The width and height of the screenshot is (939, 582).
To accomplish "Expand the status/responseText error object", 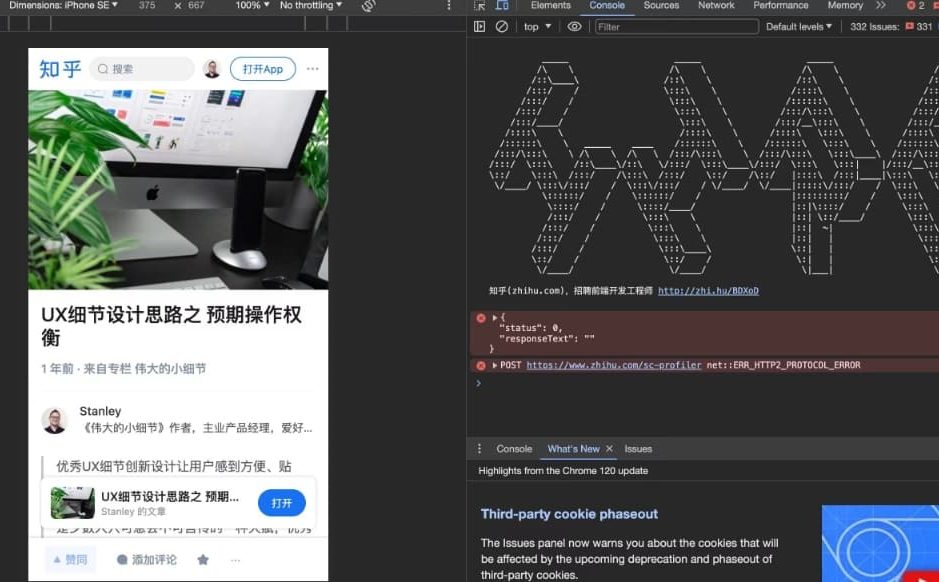I will 495,317.
